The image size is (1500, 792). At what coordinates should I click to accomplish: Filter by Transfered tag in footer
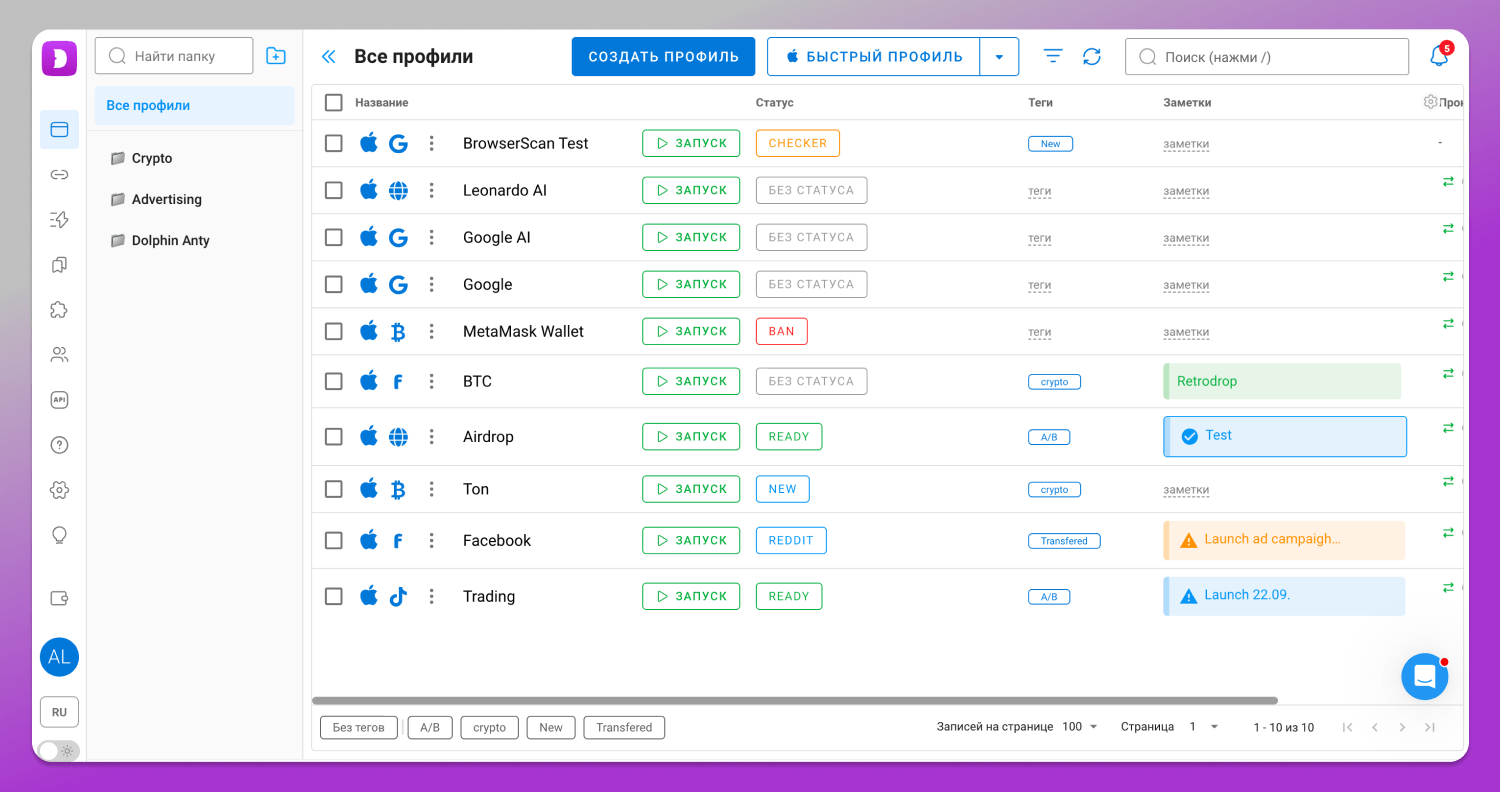click(x=624, y=727)
